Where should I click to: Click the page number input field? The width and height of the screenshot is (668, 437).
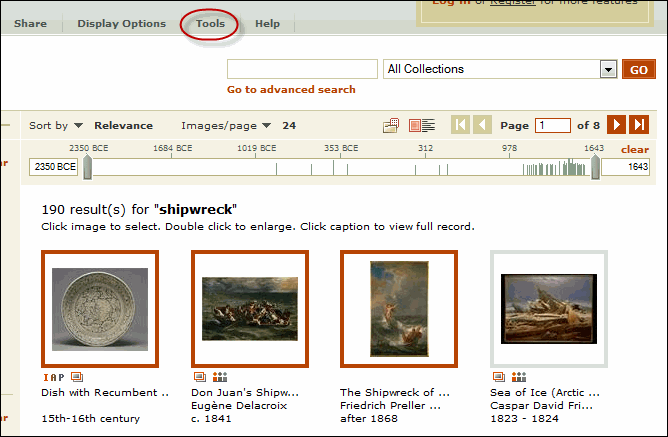tap(553, 125)
